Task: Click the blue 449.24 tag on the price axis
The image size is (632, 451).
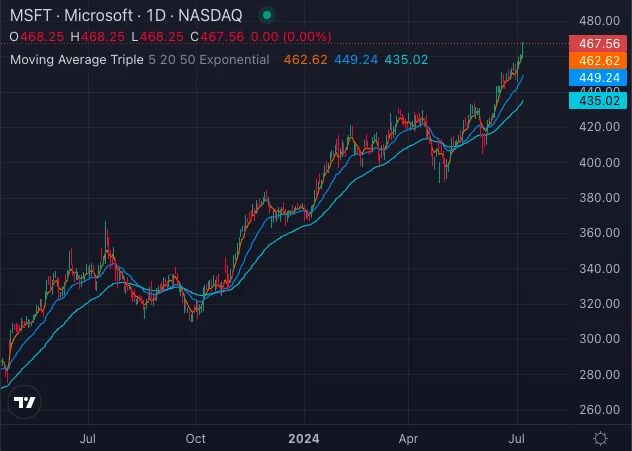Action: 597,77
